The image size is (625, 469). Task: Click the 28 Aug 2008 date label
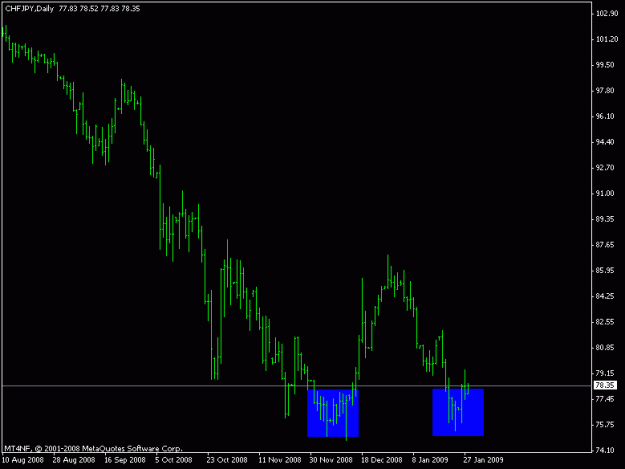coord(74,460)
